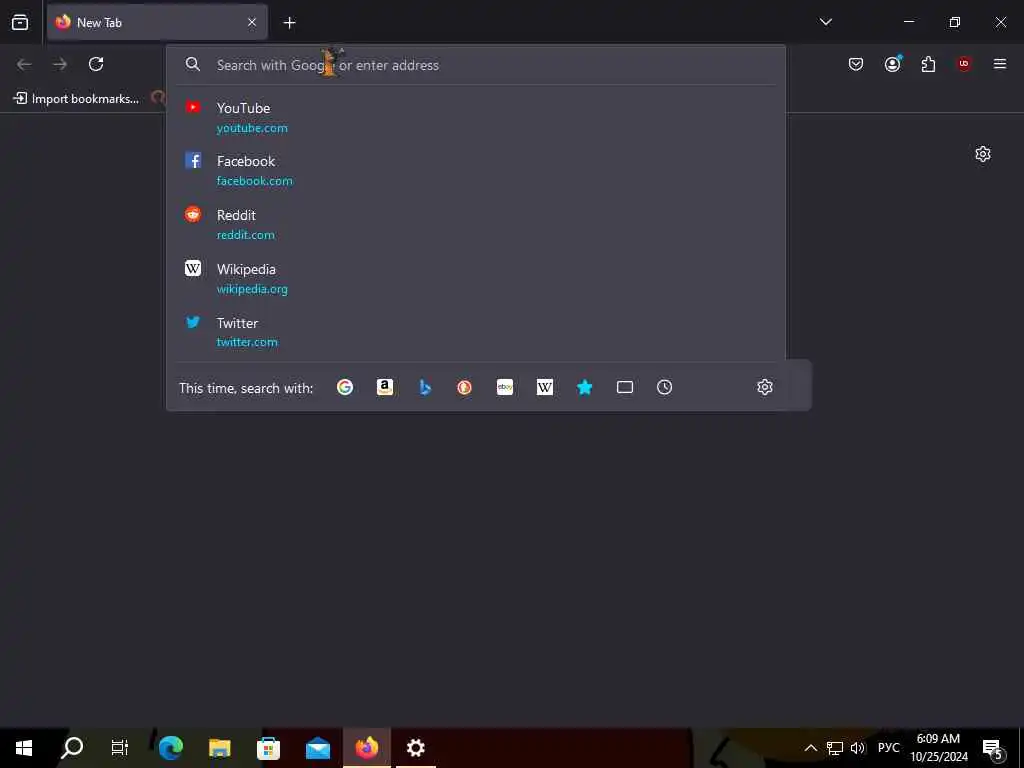1024x768 pixels.
Task: Click the Twitter bird favicon
Action: click(x=193, y=322)
